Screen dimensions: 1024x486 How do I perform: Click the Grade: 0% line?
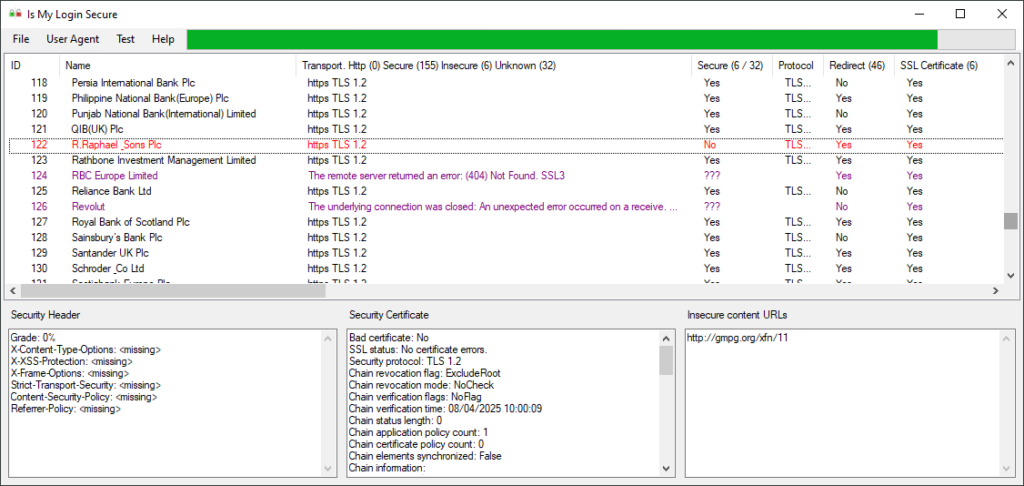33,338
